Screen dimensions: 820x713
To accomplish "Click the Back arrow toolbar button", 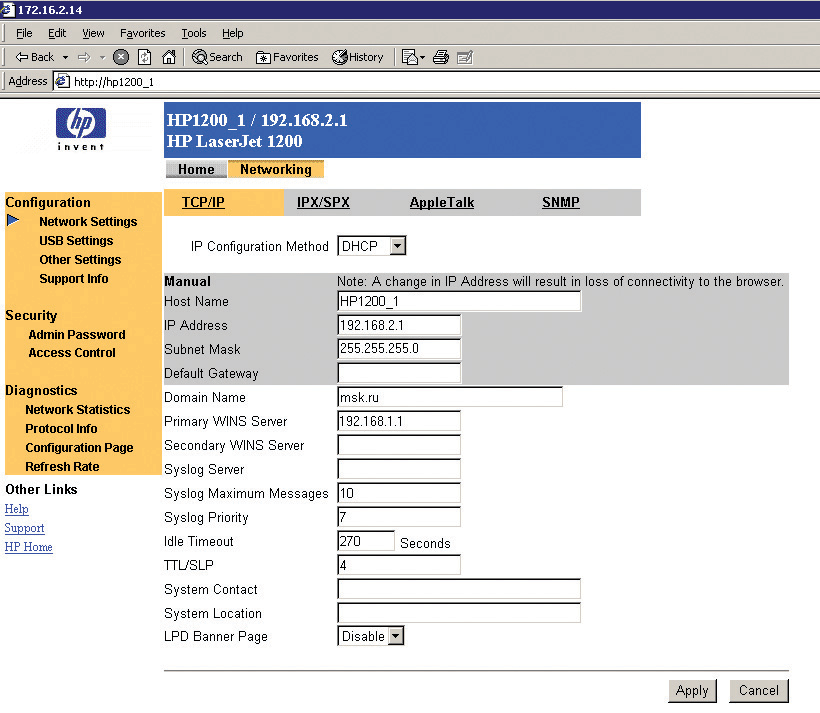I will 35,57.
